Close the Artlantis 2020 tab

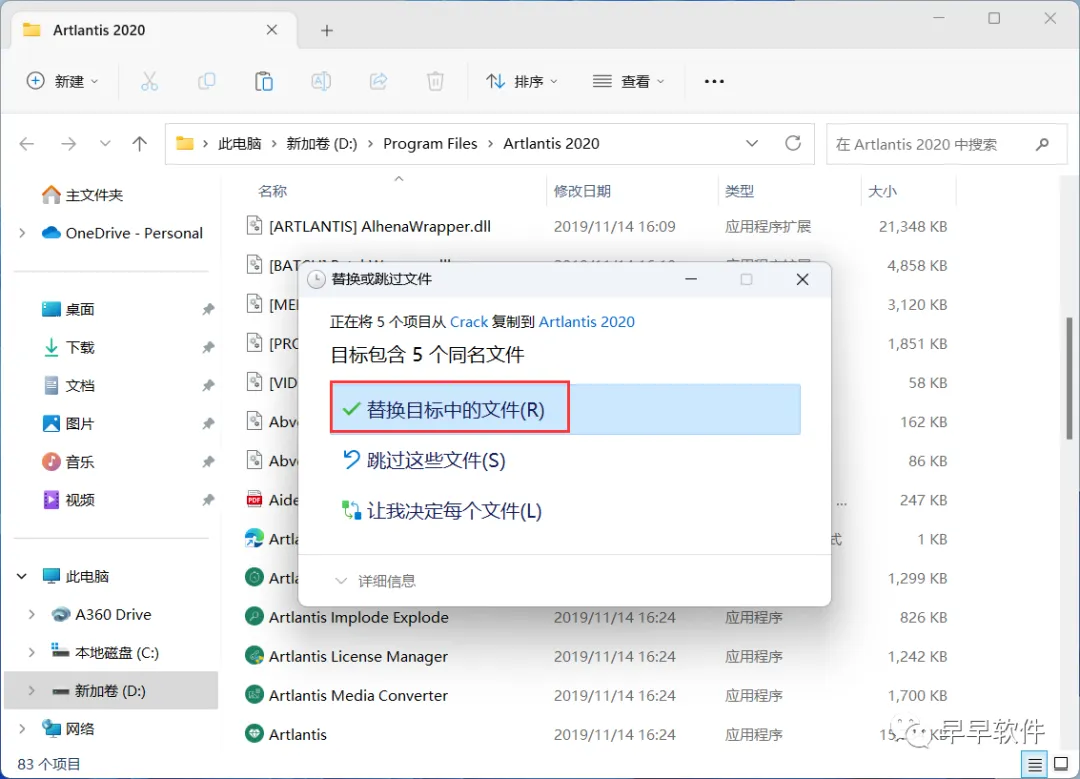[x=272, y=30]
